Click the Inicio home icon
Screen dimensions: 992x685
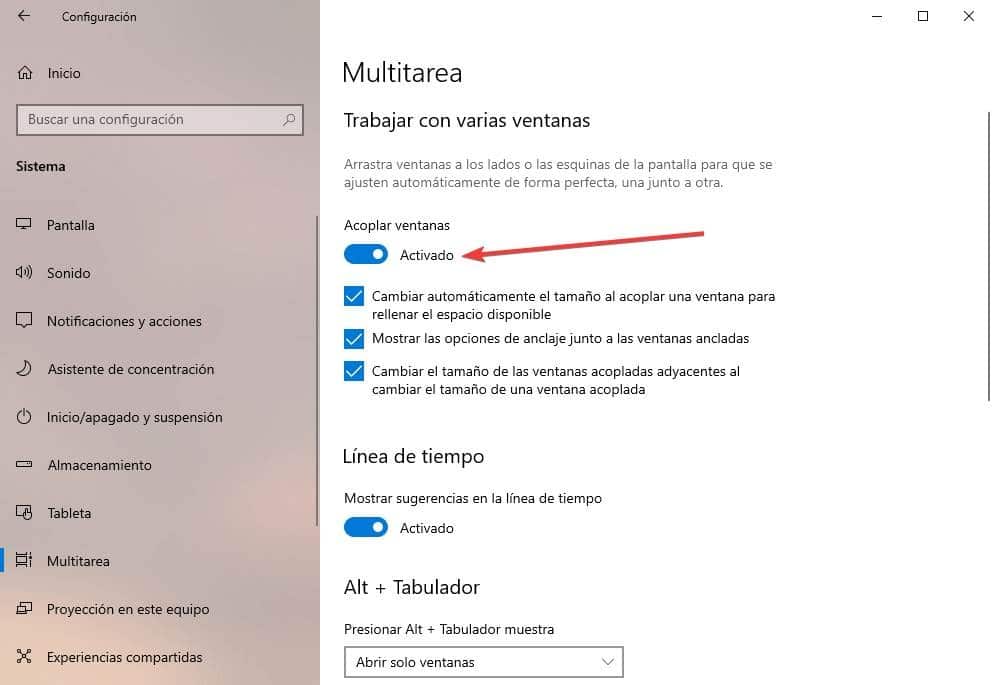(25, 73)
